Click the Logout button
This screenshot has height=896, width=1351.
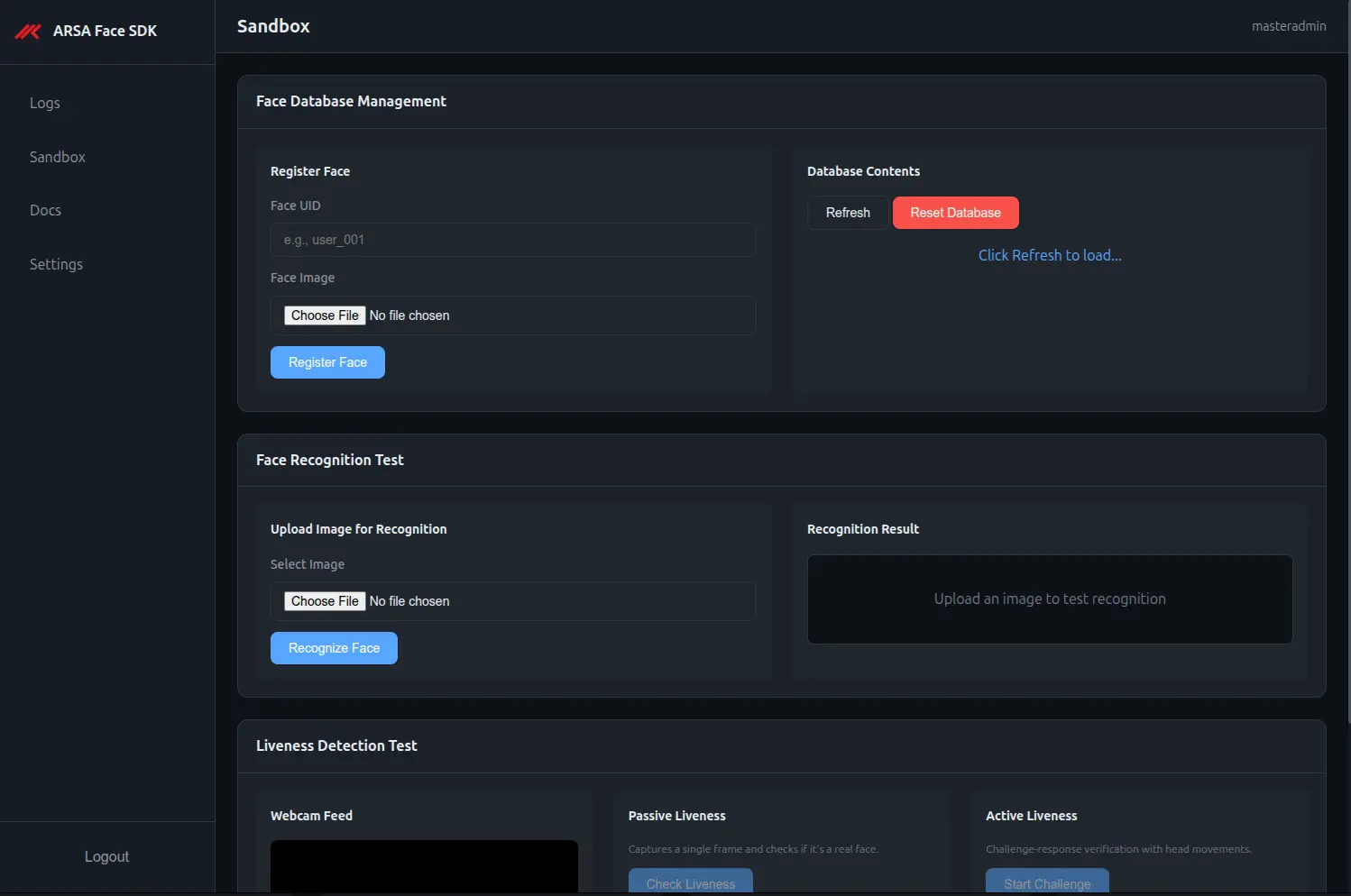tap(106, 856)
